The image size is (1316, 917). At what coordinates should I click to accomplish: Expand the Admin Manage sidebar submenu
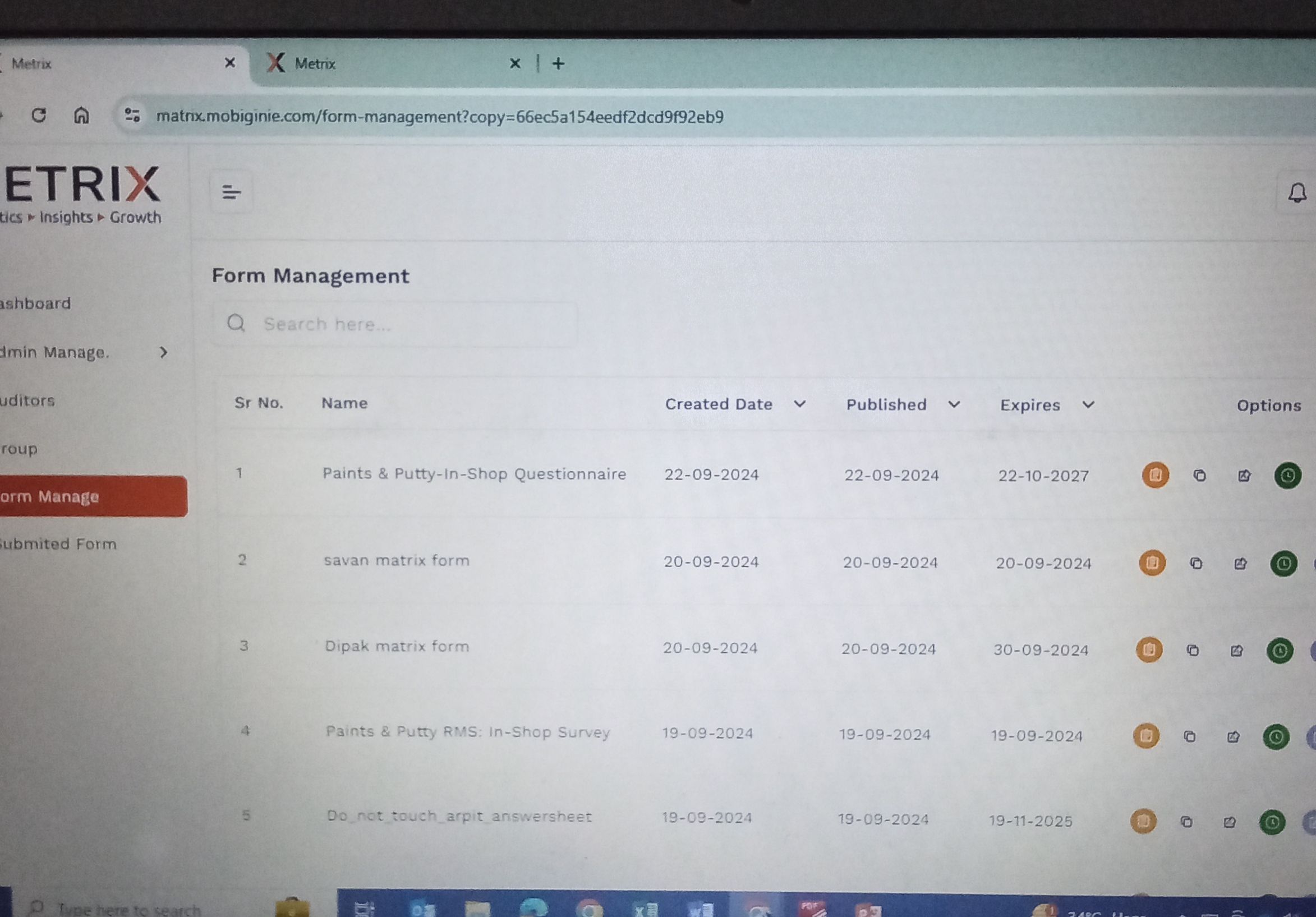tap(163, 352)
